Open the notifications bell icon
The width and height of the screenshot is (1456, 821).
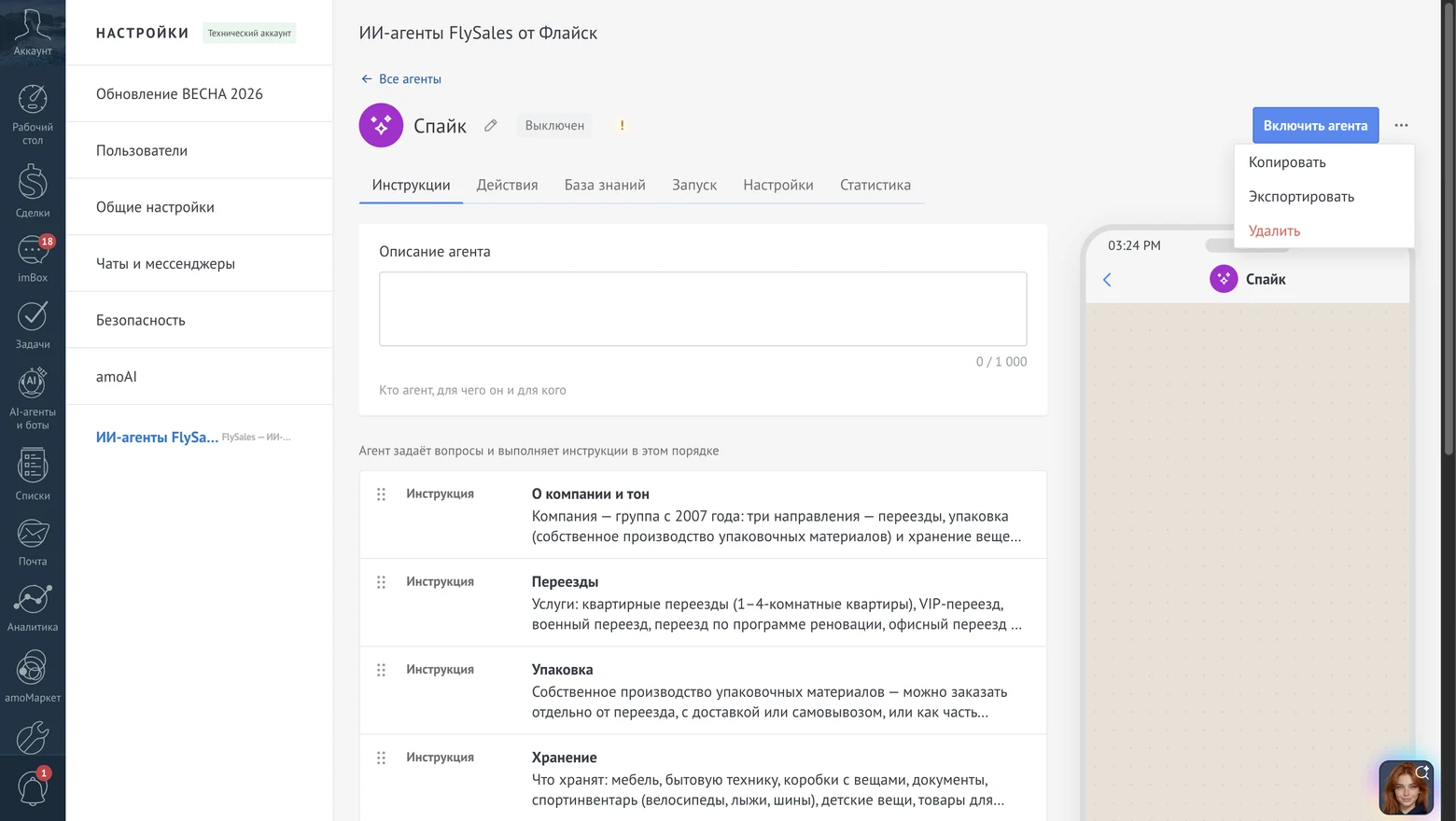(x=33, y=786)
